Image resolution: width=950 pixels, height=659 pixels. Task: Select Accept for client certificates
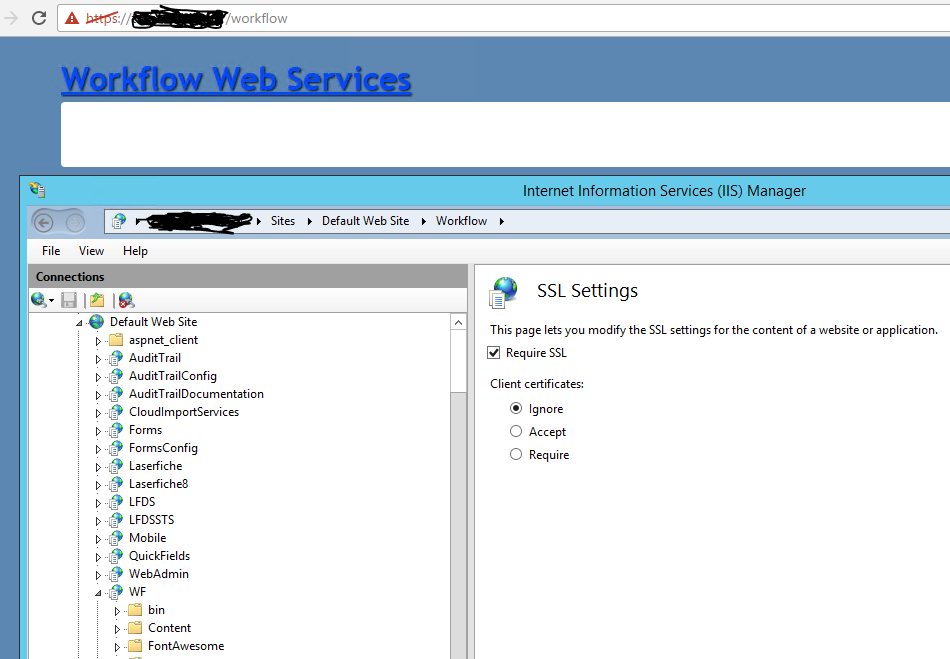[x=516, y=431]
